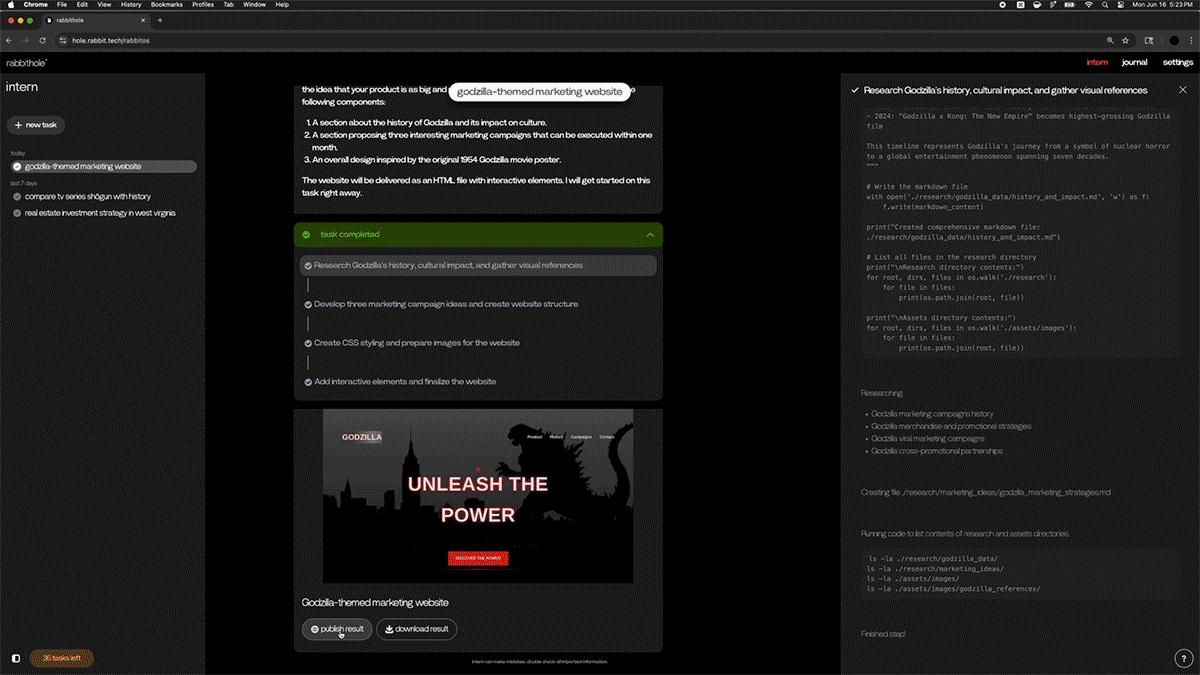The height and width of the screenshot is (675, 1200).
Task: Click the battery status icon
Action: 1070,5
